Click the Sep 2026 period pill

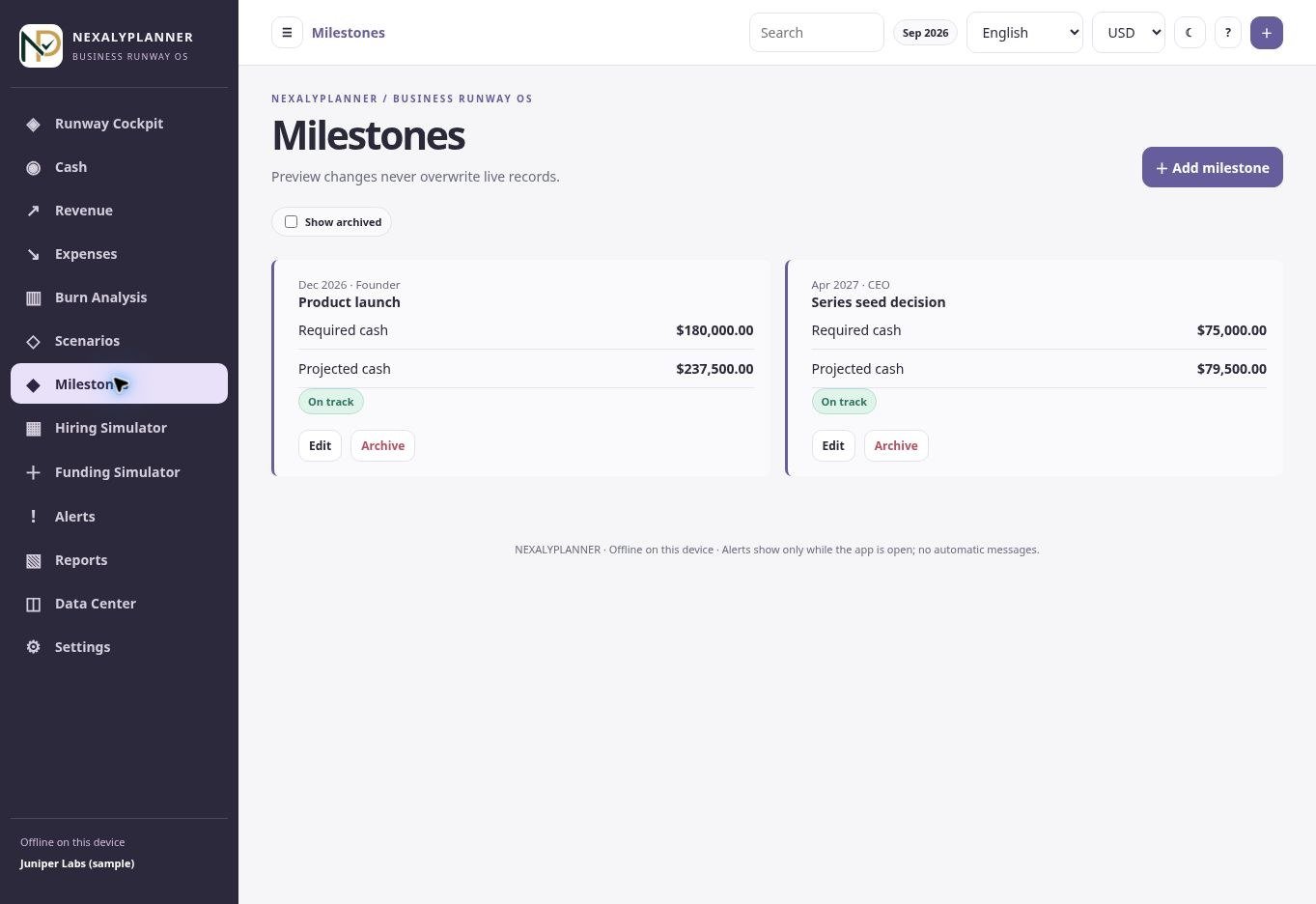click(925, 33)
